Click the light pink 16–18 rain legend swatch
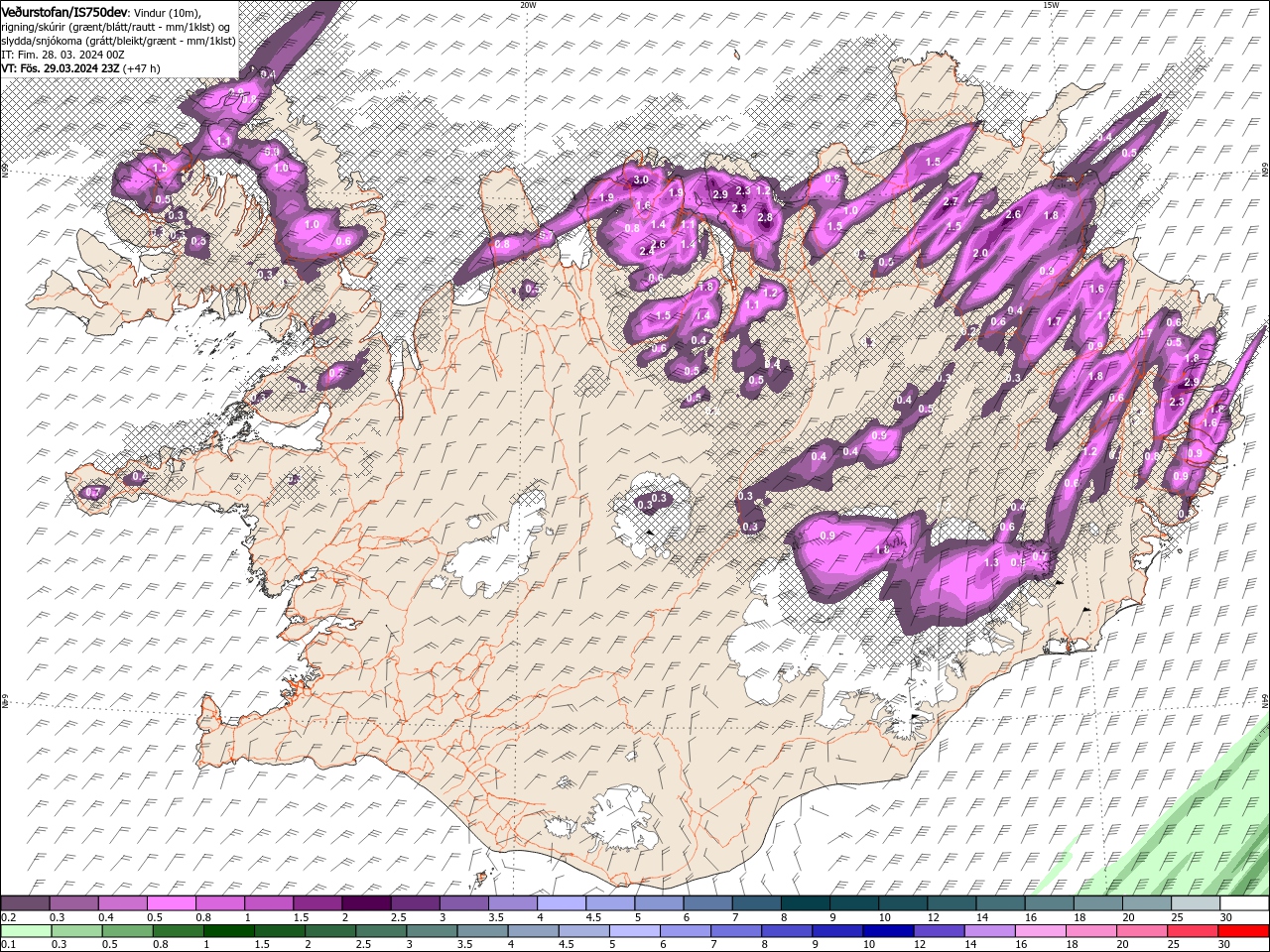 1039,931
